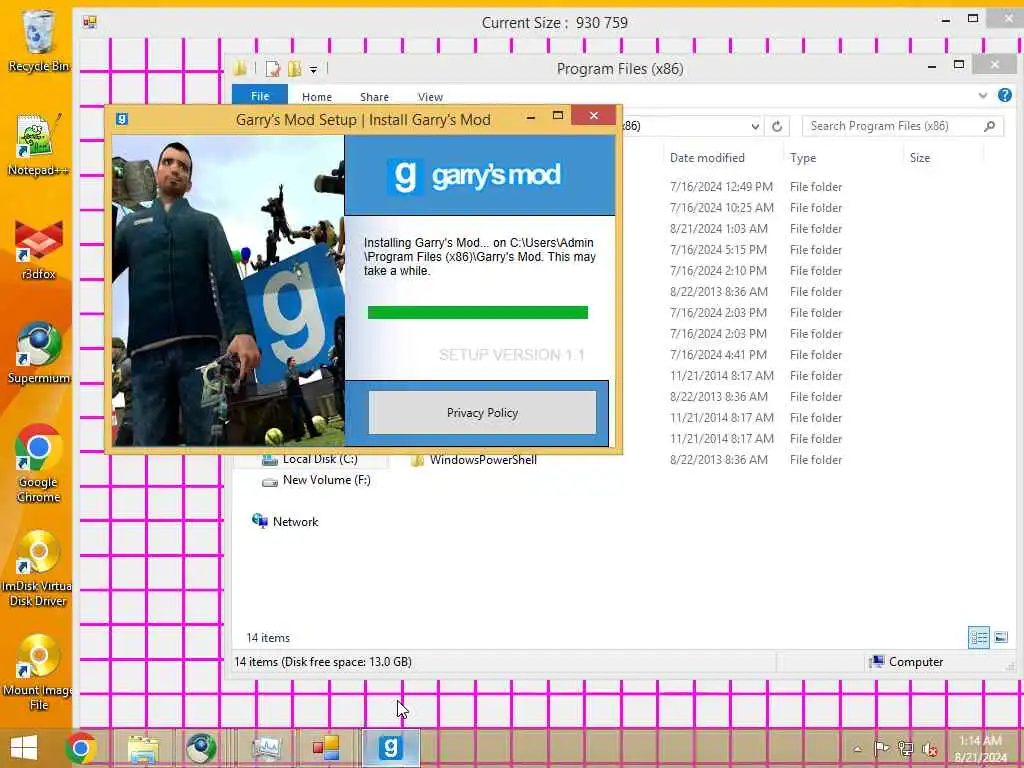Open Chrome from the taskbar
This screenshot has height=768, width=1024.
81,748
